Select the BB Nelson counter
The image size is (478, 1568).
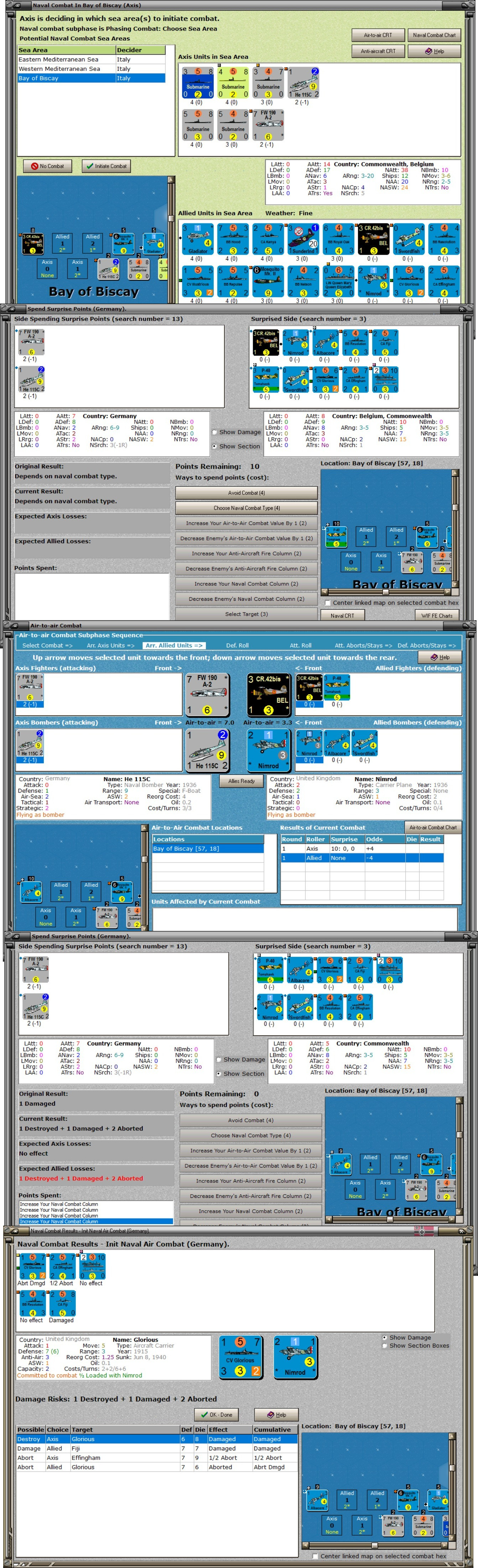click(x=303, y=282)
